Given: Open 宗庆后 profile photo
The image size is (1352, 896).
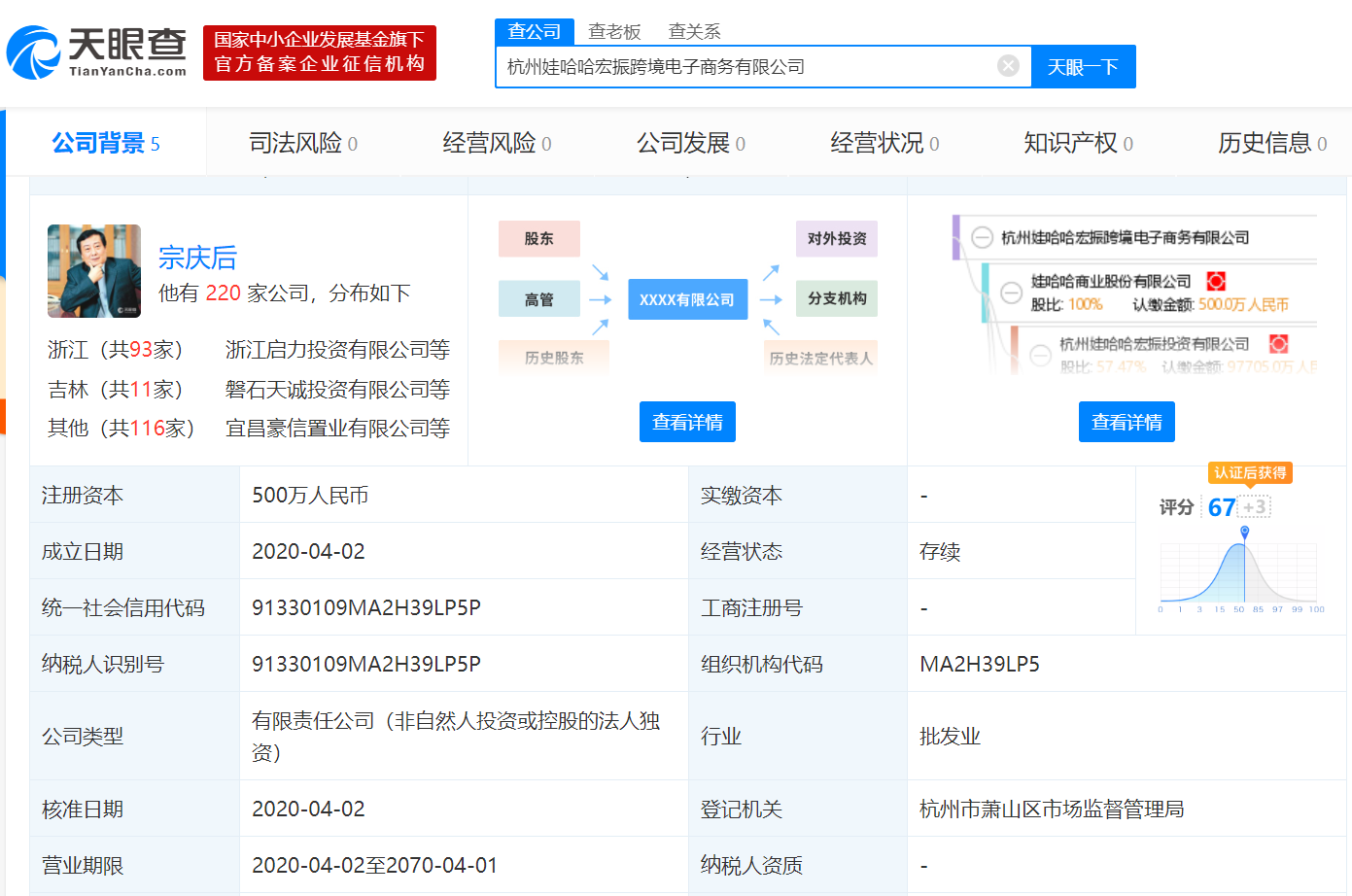Looking at the screenshot, I should pos(94,271).
